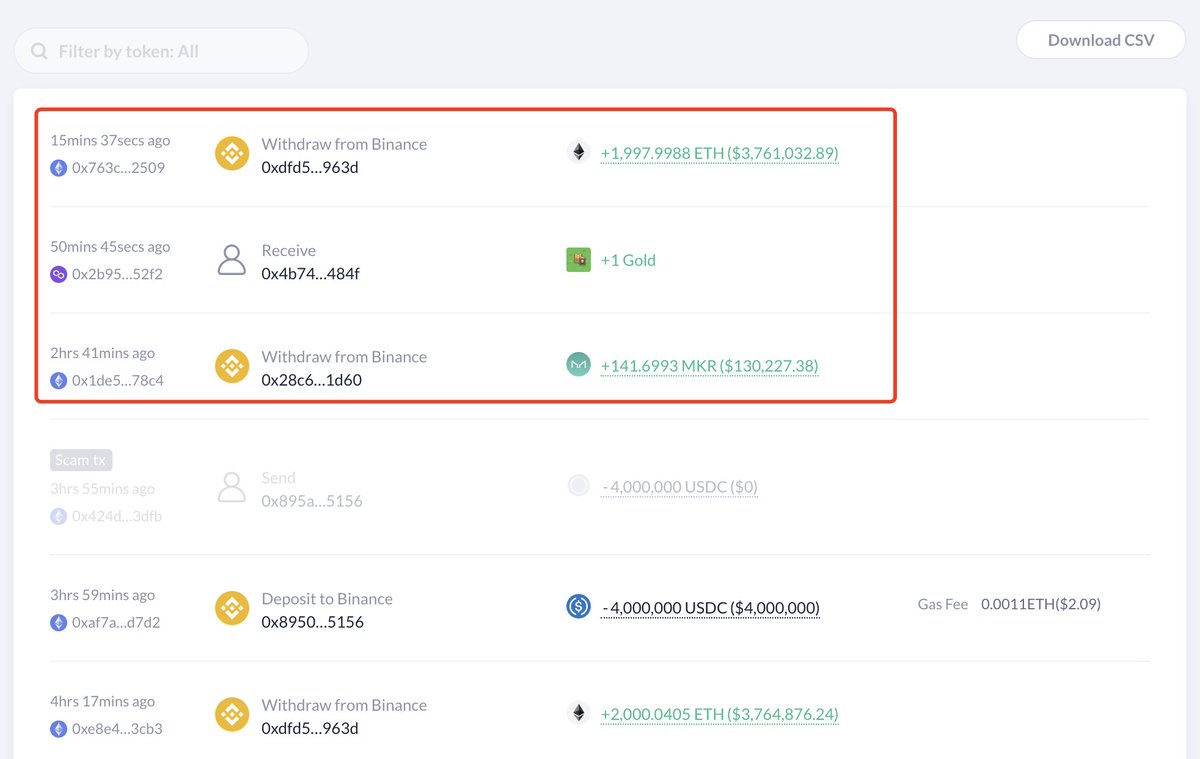1200x759 pixels.
Task: Select the 15mins 37secs ago timestamp
Action: coord(110,141)
